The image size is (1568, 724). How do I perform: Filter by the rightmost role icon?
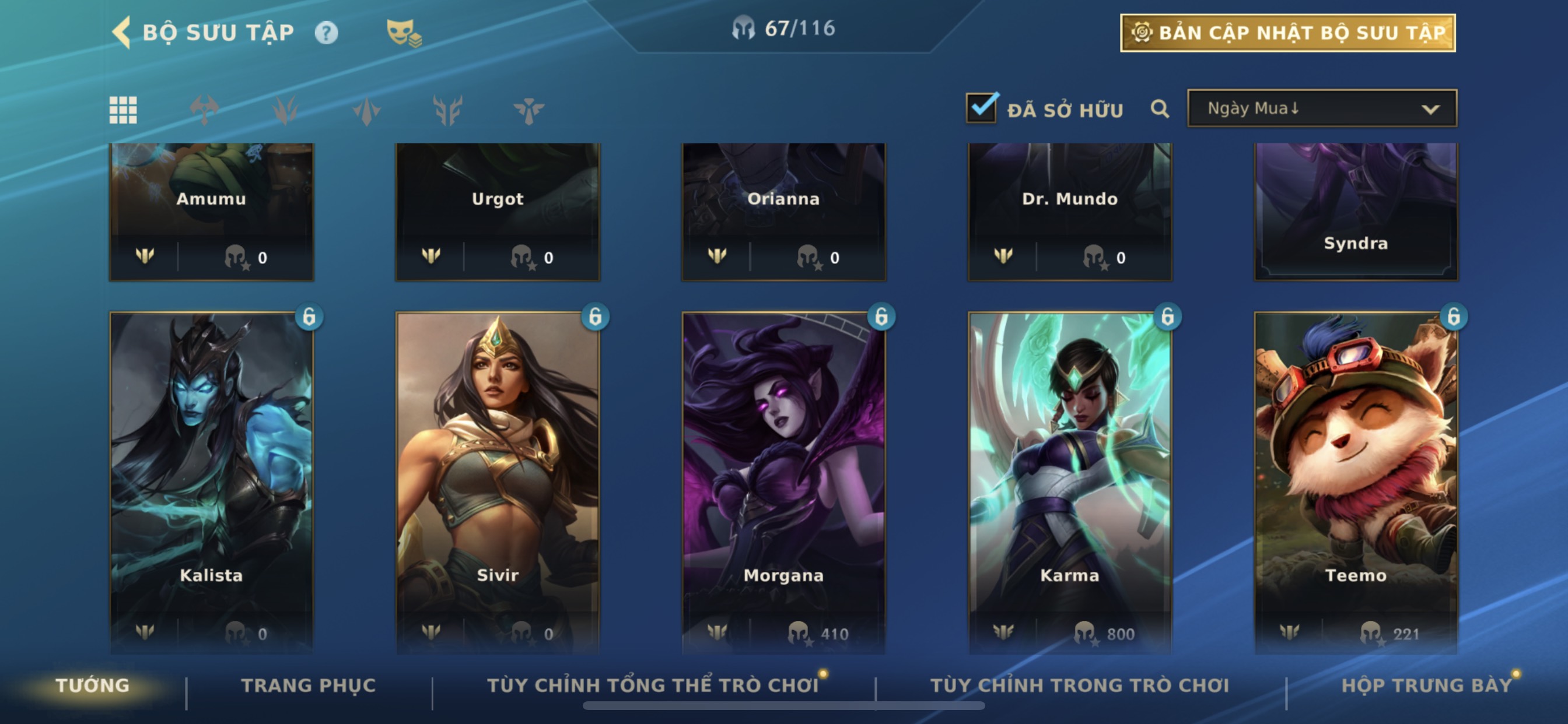pos(528,110)
